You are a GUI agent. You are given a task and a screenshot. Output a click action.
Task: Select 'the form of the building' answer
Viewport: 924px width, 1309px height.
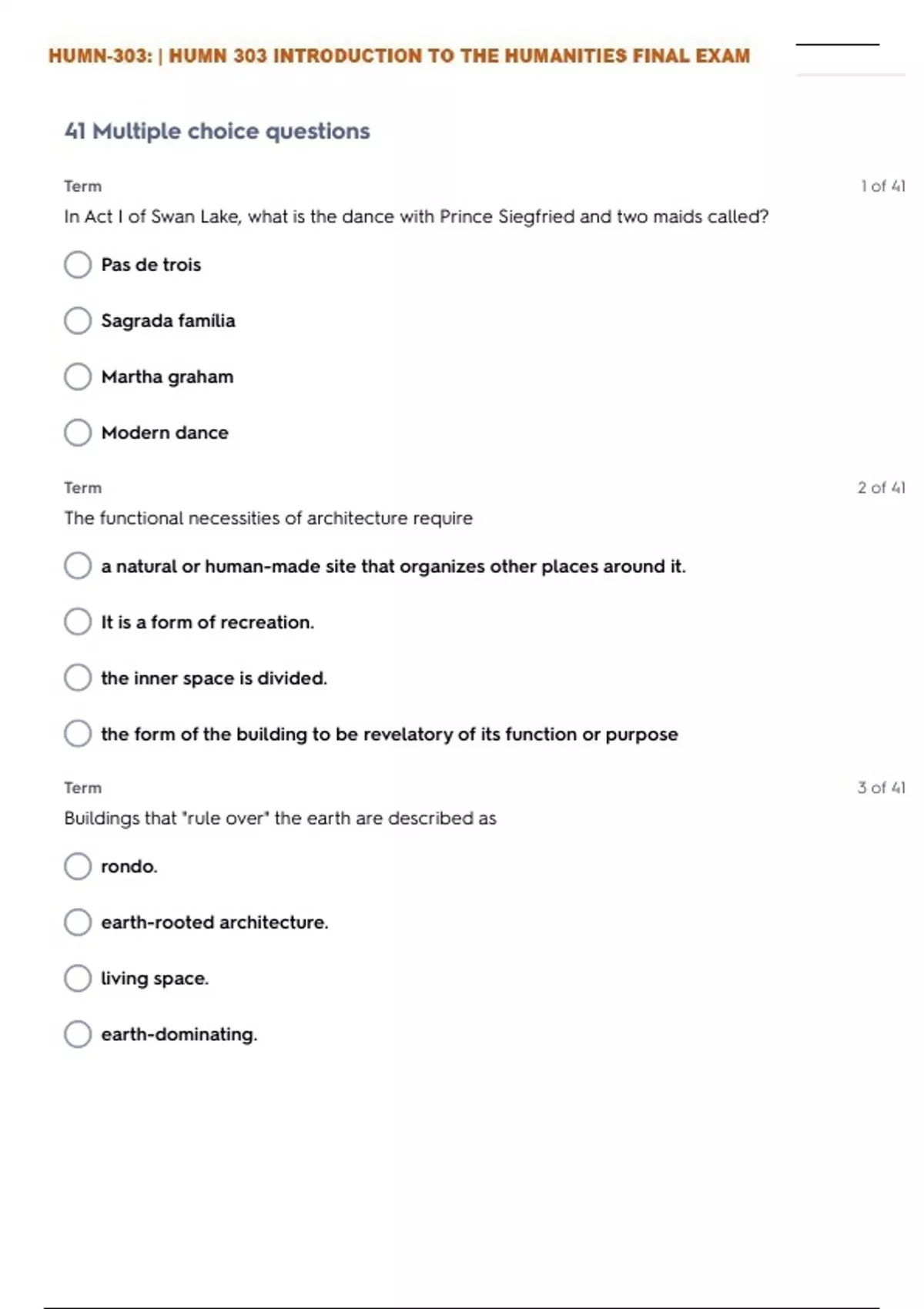(x=78, y=734)
